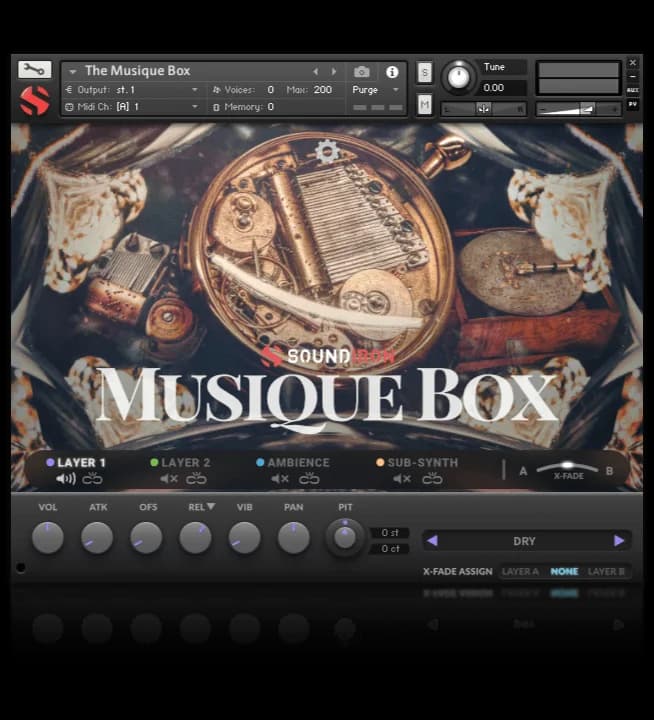Toggle the link icon under Sub-Synth
The height and width of the screenshot is (720, 654).
coord(432,478)
